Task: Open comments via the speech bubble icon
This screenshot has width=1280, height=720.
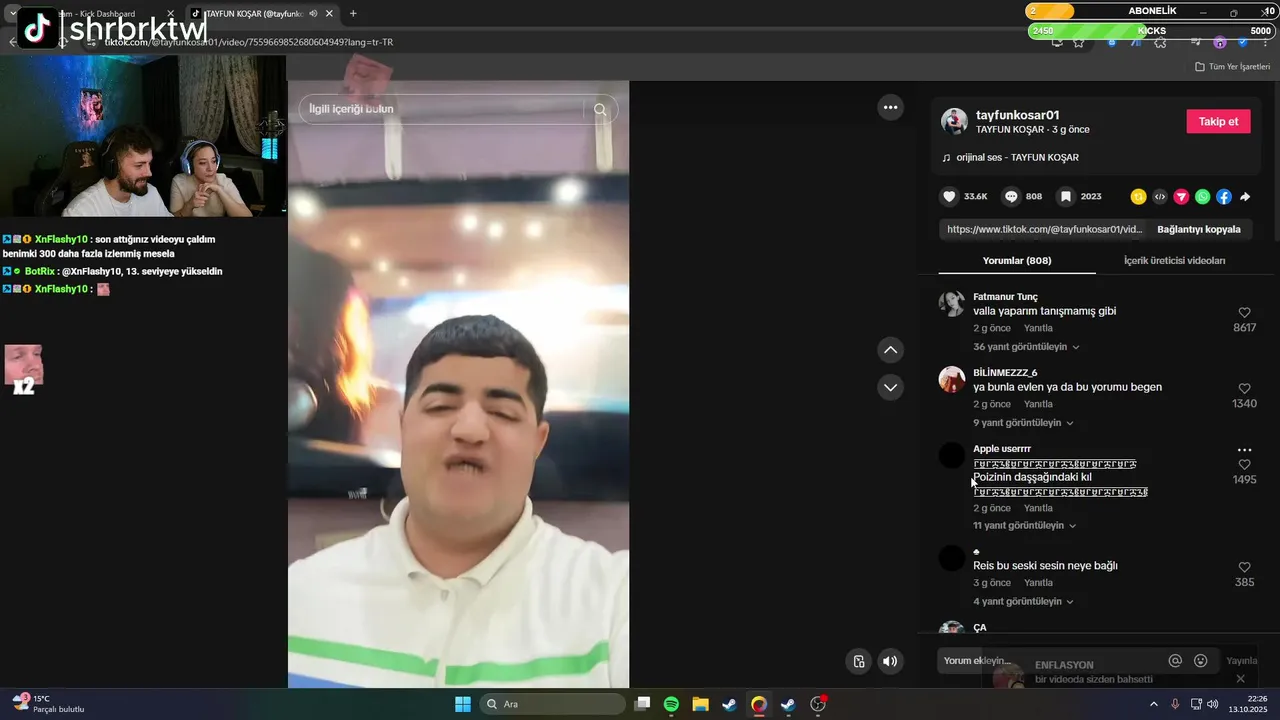Action: (1011, 197)
